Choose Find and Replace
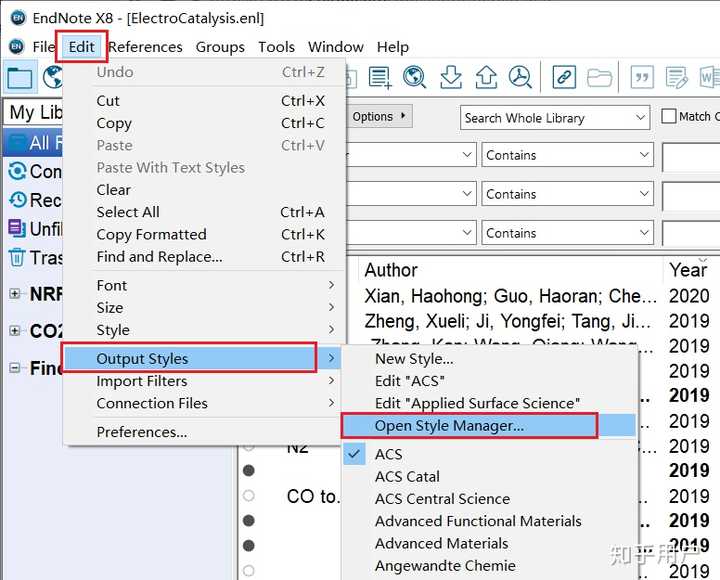Screen dimensions: 720x580 click(204, 256)
